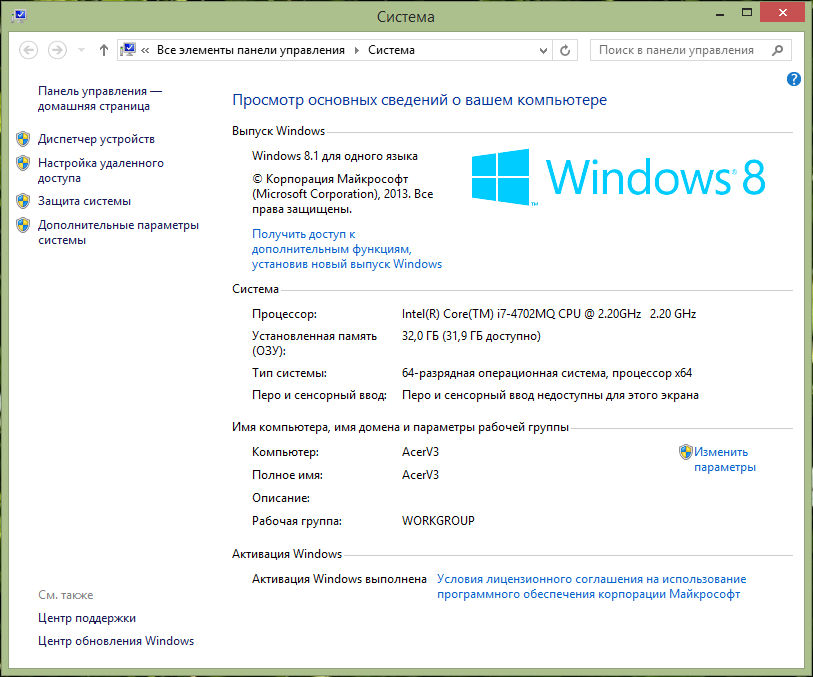Screen dimensions: 813x677
Task: Click 'Все элементы панели управления' breadcrumb
Action: point(250,50)
